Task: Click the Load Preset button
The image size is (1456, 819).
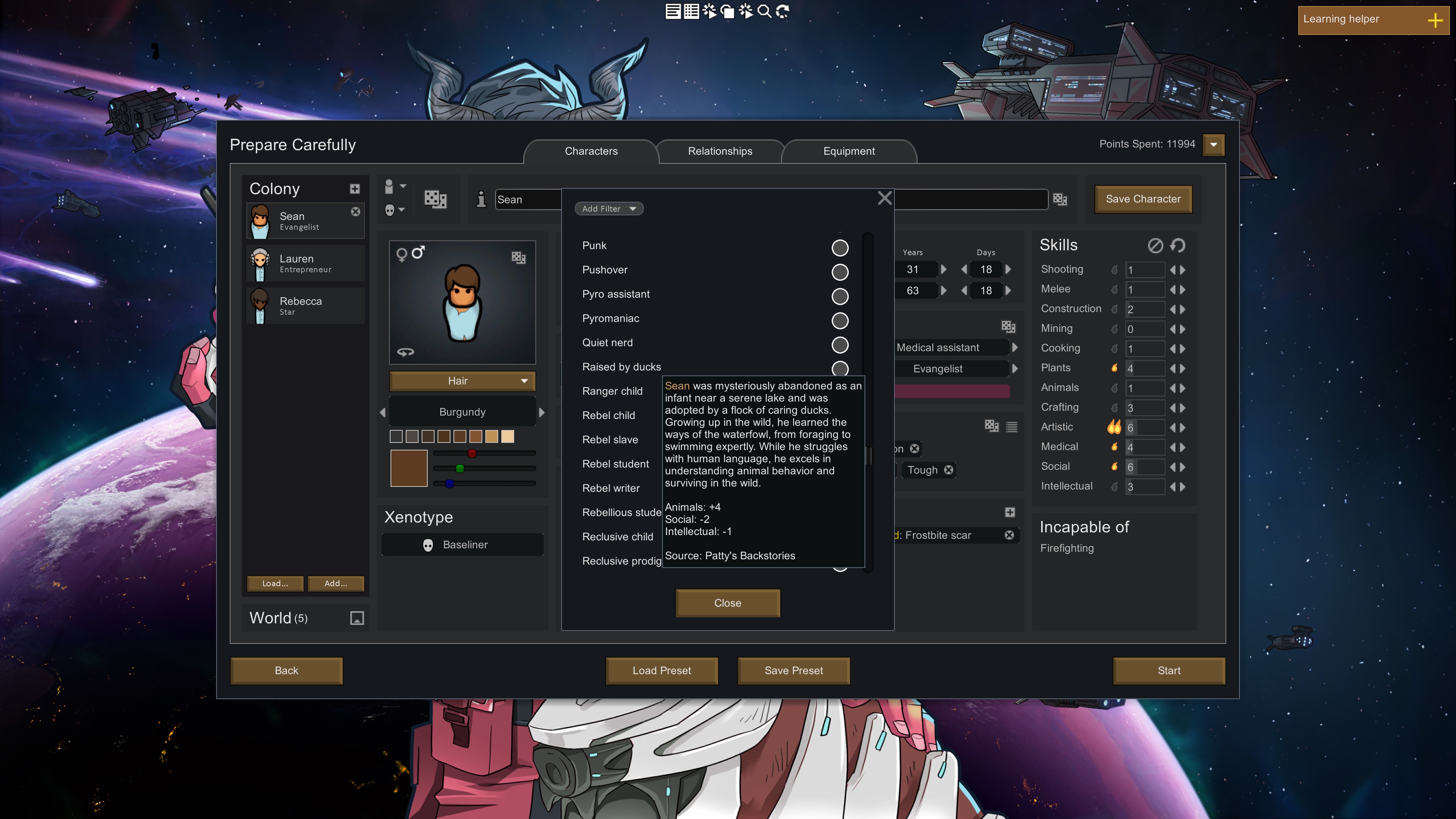Action: coord(661,670)
